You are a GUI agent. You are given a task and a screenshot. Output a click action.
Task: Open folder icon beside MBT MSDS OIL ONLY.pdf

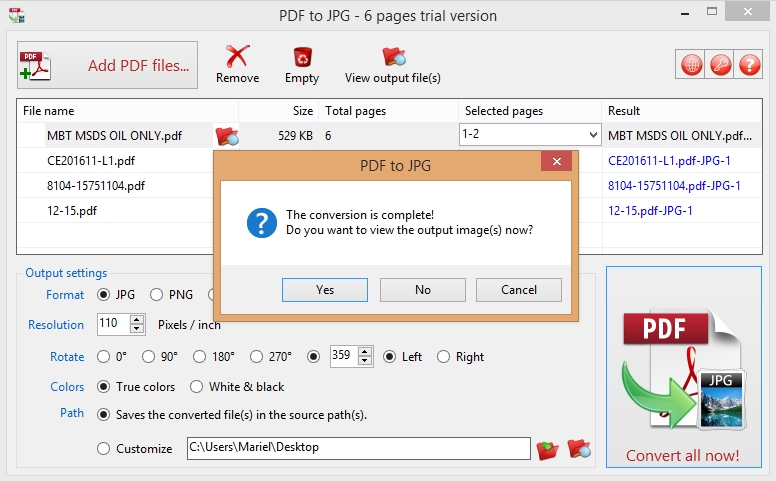(227, 136)
